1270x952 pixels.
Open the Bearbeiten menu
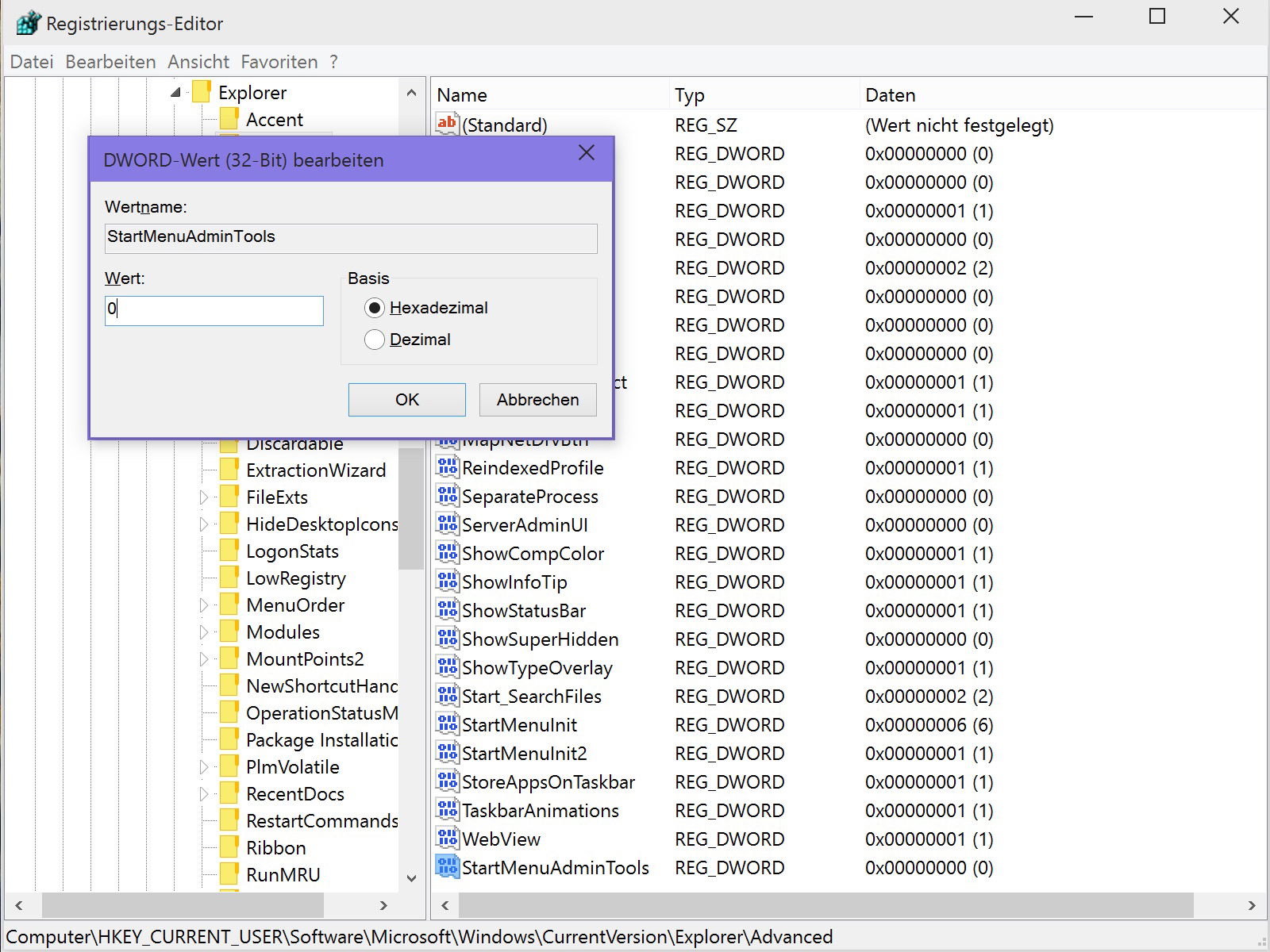[x=110, y=62]
